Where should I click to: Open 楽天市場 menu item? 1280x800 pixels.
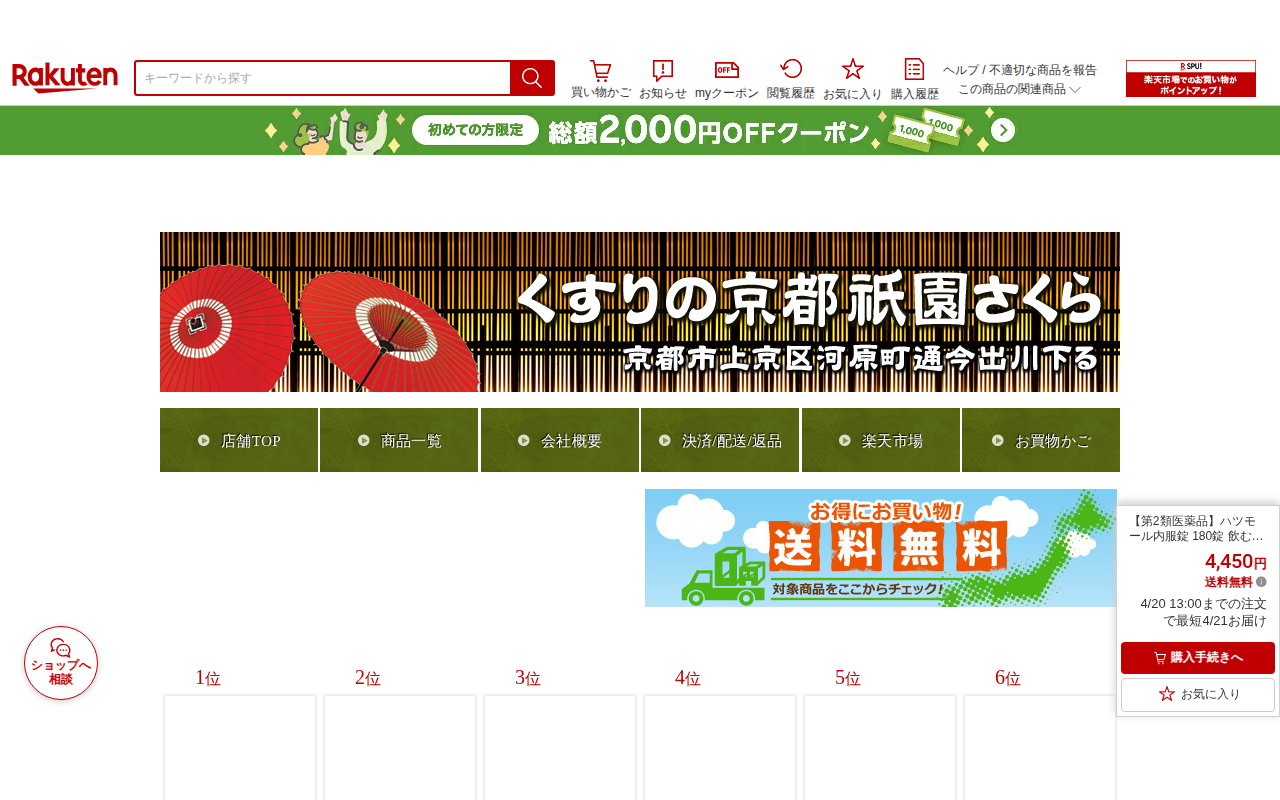tap(881, 440)
